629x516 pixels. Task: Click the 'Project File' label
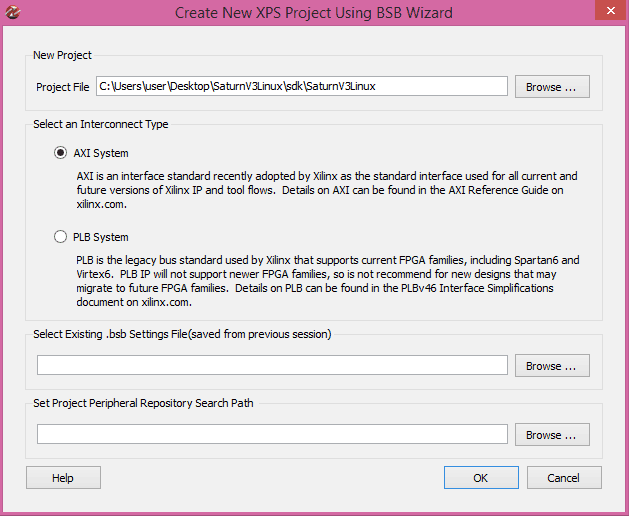(63, 87)
